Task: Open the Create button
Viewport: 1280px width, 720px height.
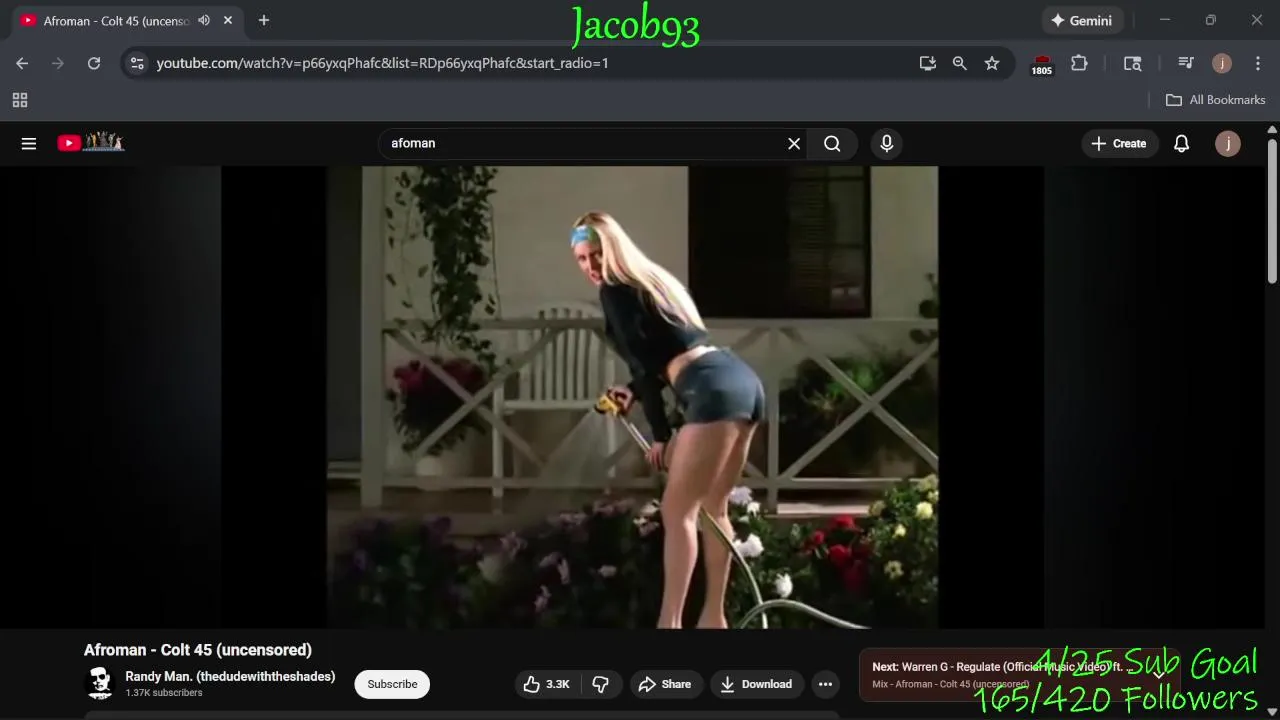Action: (x=1119, y=143)
